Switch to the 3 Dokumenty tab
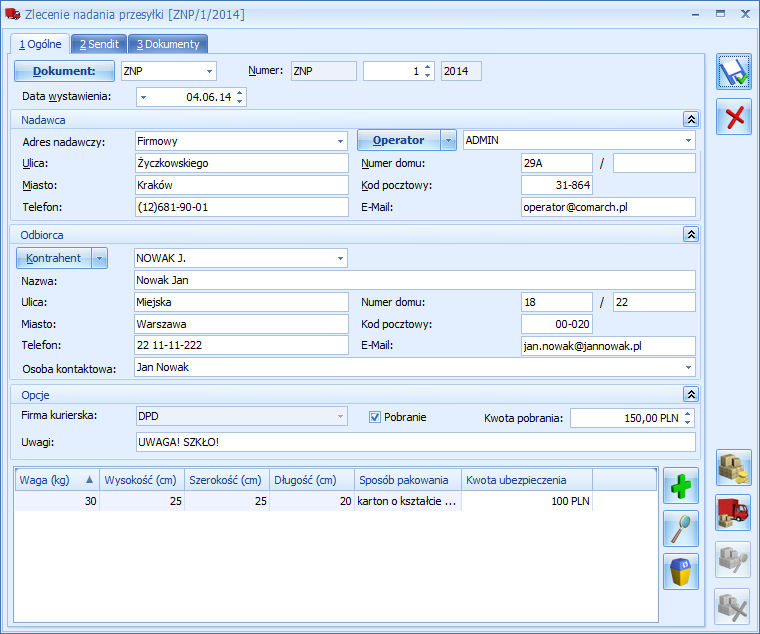The width and height of the screenshot is (760, 634). [x=168, y=44]
